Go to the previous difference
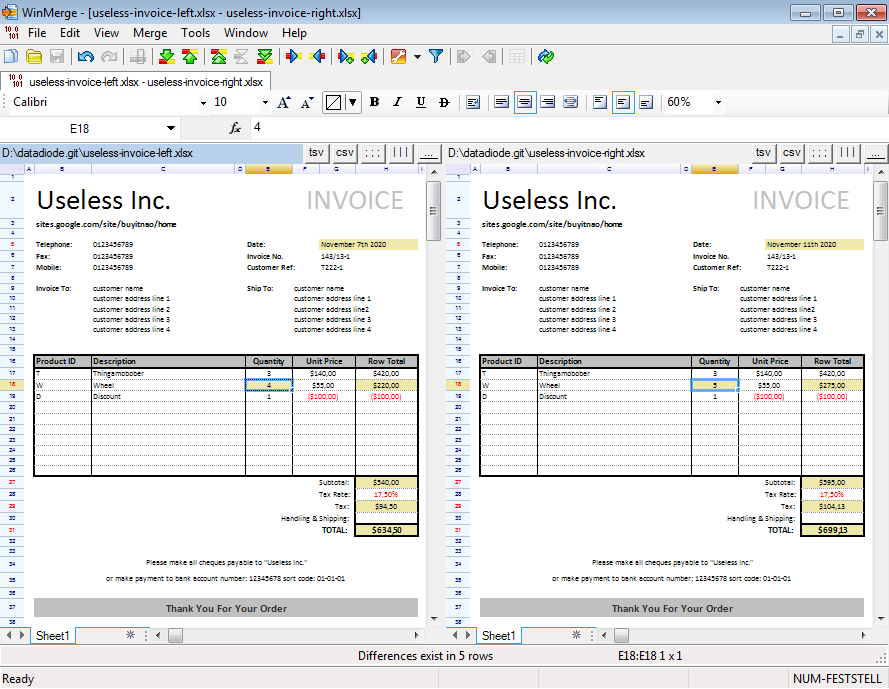889x689 pixels. [x=190, y=56]
